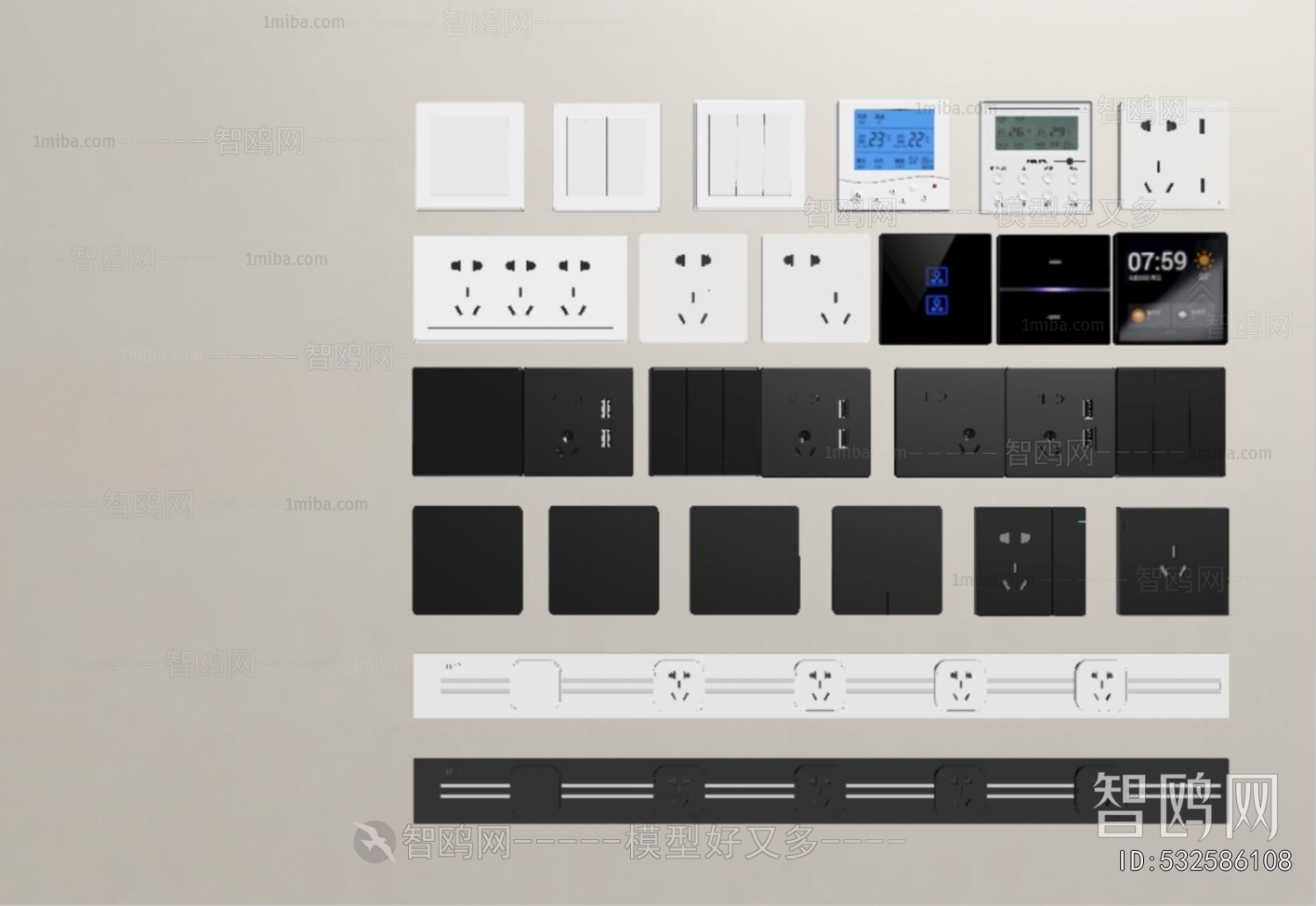The height and width of the screenshot is (906, 1316).
Task: Click the red indicator dot on white thermostat
Action: [934, 186]
